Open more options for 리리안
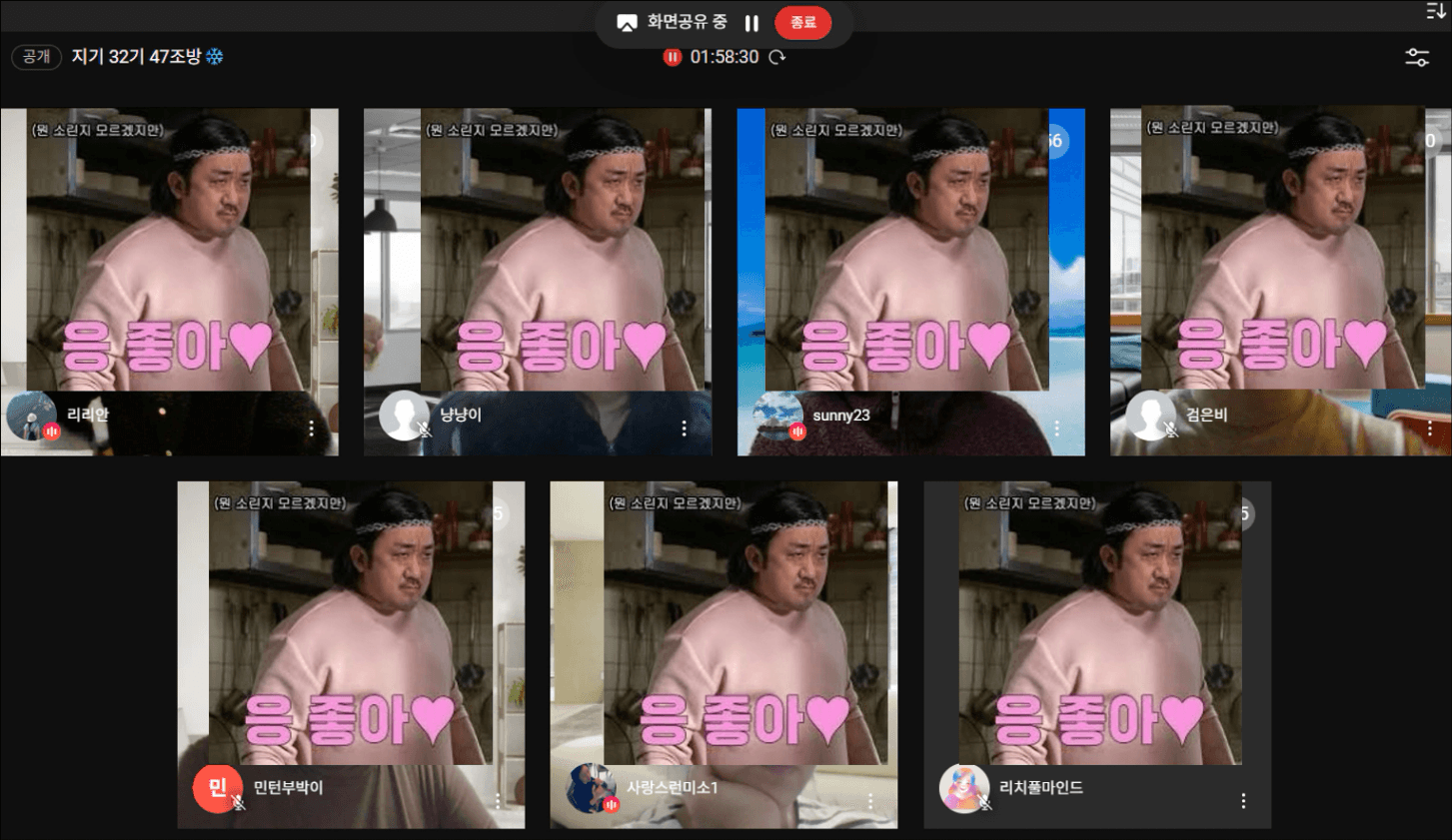This screenshot has width=1452, height=840. click(312, 428)
